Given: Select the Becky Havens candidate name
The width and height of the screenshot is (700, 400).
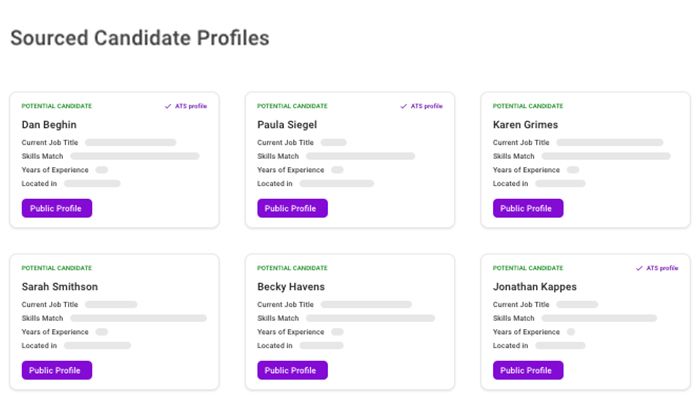Looking at the screenshot, I should click(x=291, y=287).
